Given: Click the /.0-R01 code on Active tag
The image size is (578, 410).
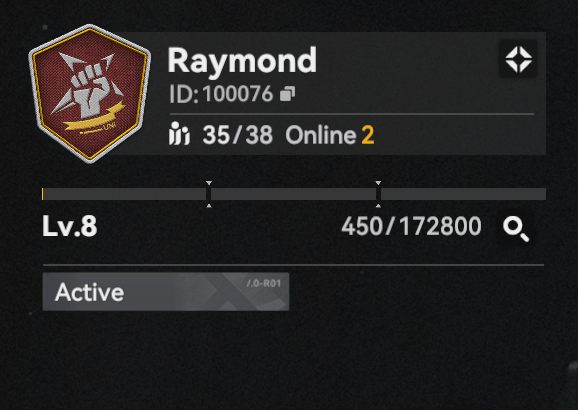Looking at the screenshot, I should [264, 284].
